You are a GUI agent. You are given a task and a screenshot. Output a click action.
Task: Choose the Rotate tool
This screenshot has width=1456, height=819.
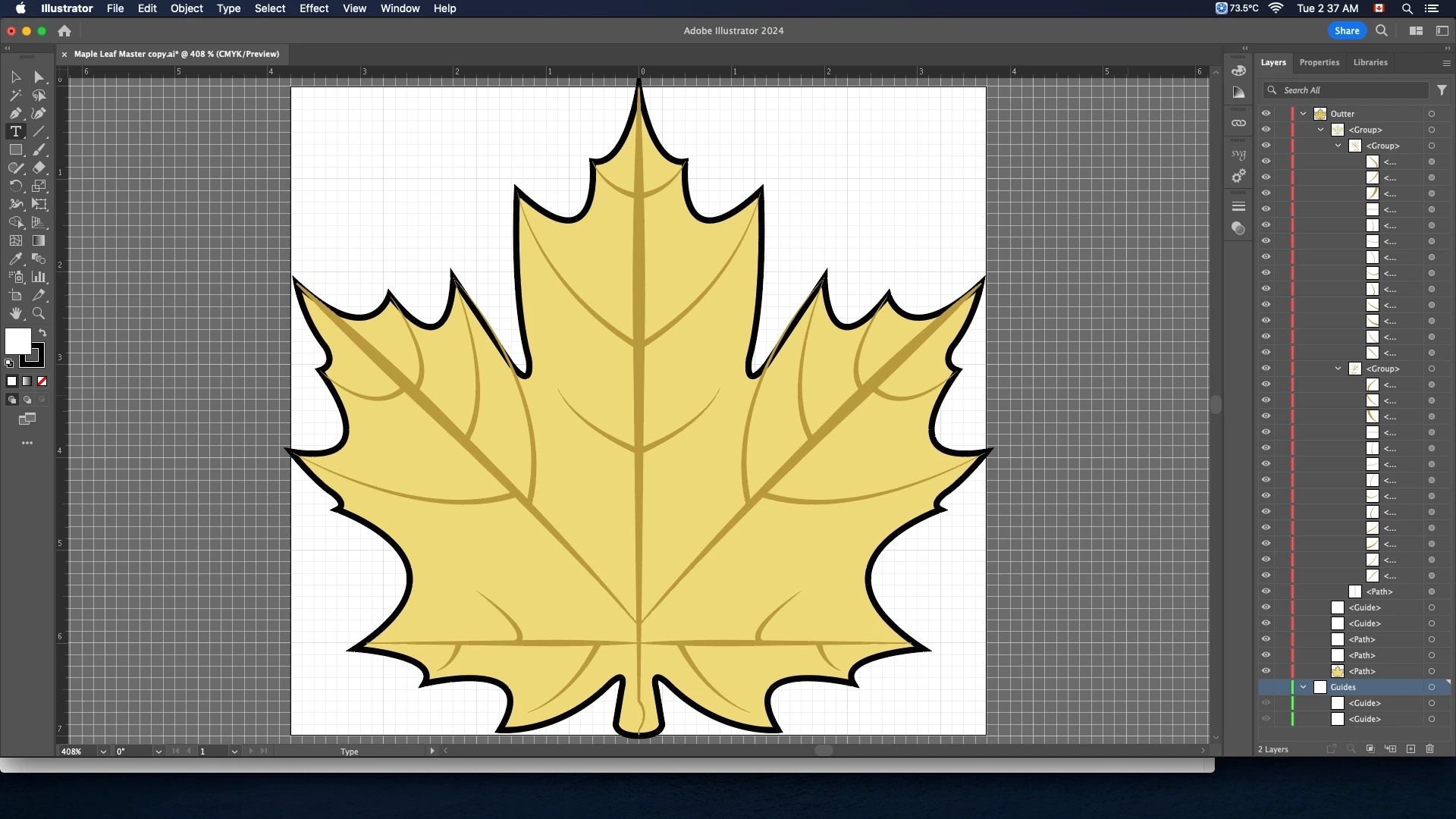pyautogui.click(x=15, y=186)
